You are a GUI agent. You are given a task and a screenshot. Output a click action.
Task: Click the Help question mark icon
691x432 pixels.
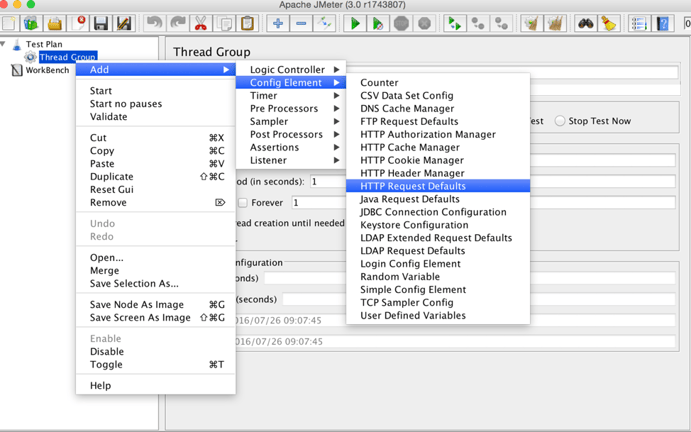662,23
